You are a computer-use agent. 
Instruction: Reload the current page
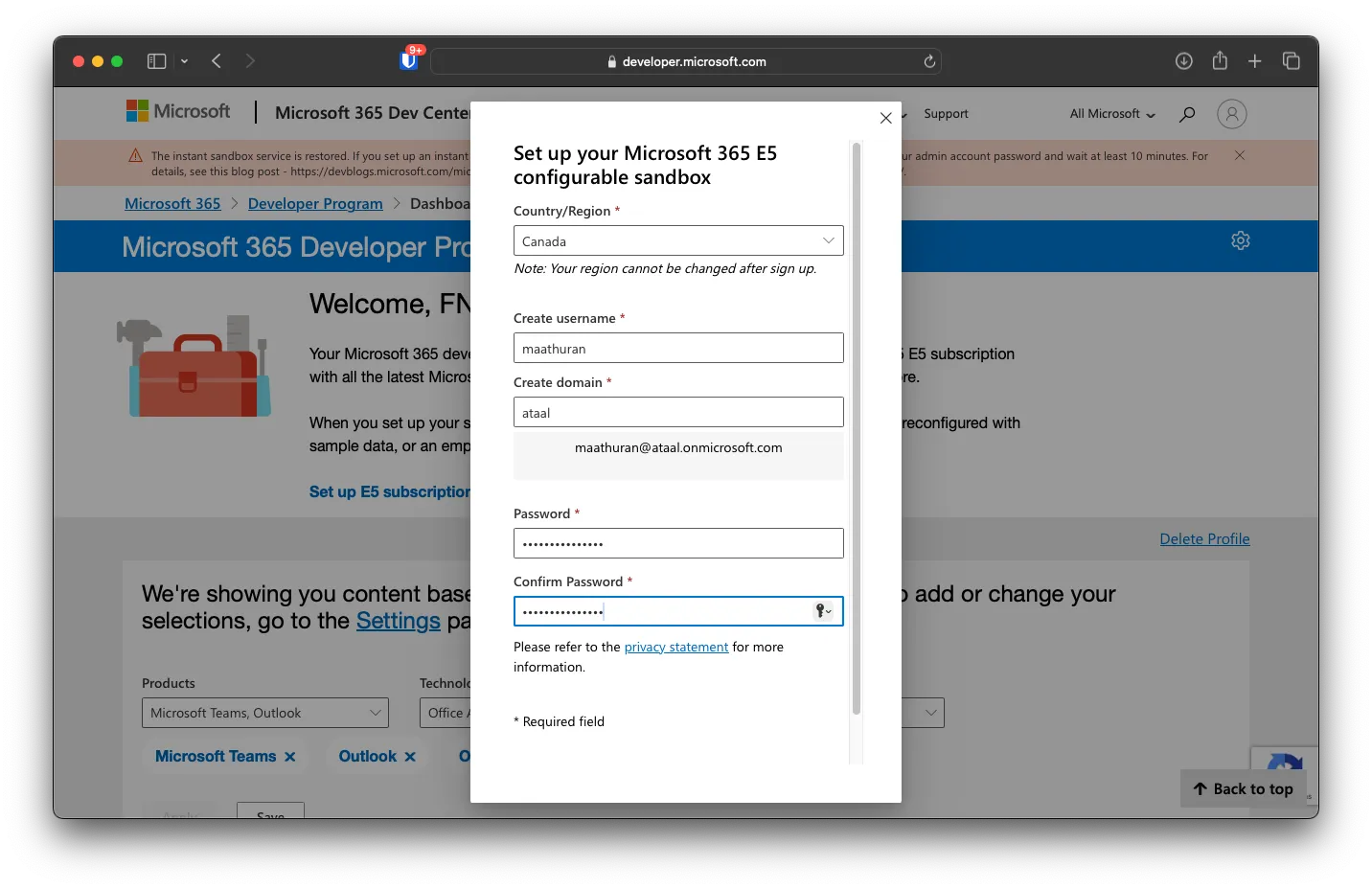[x=929, y=61]
